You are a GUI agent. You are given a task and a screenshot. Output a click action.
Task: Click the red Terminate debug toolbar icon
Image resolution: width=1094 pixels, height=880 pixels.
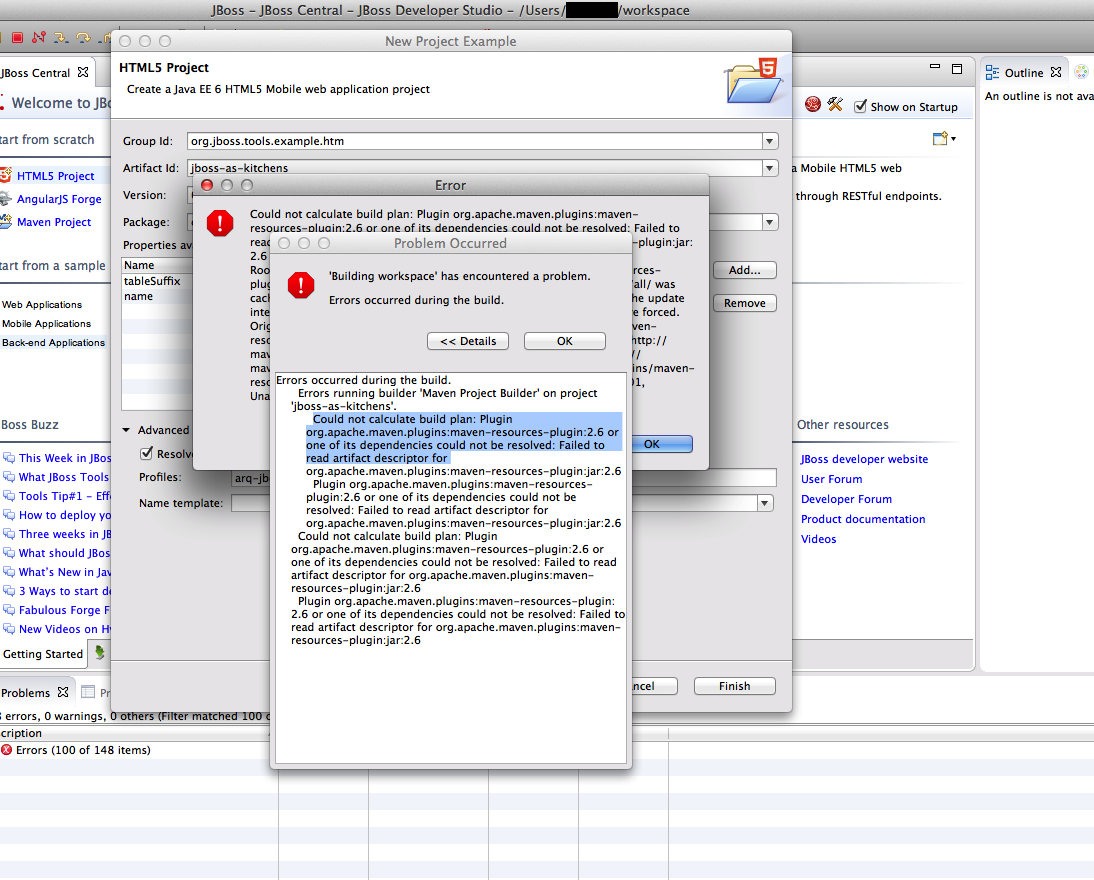click(17, 37)
